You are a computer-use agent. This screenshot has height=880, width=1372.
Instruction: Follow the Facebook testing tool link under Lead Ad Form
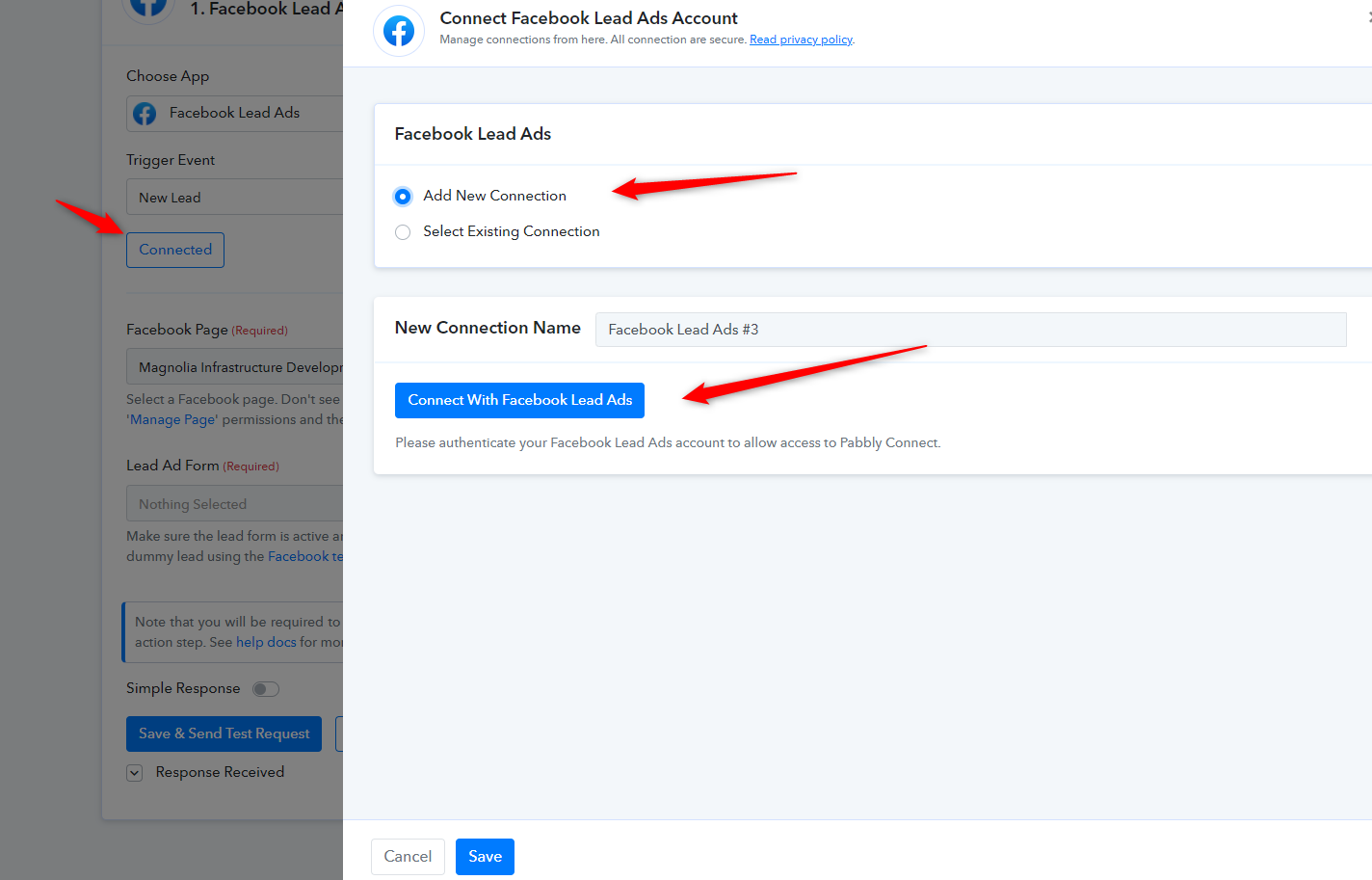(x=305, y=557)
